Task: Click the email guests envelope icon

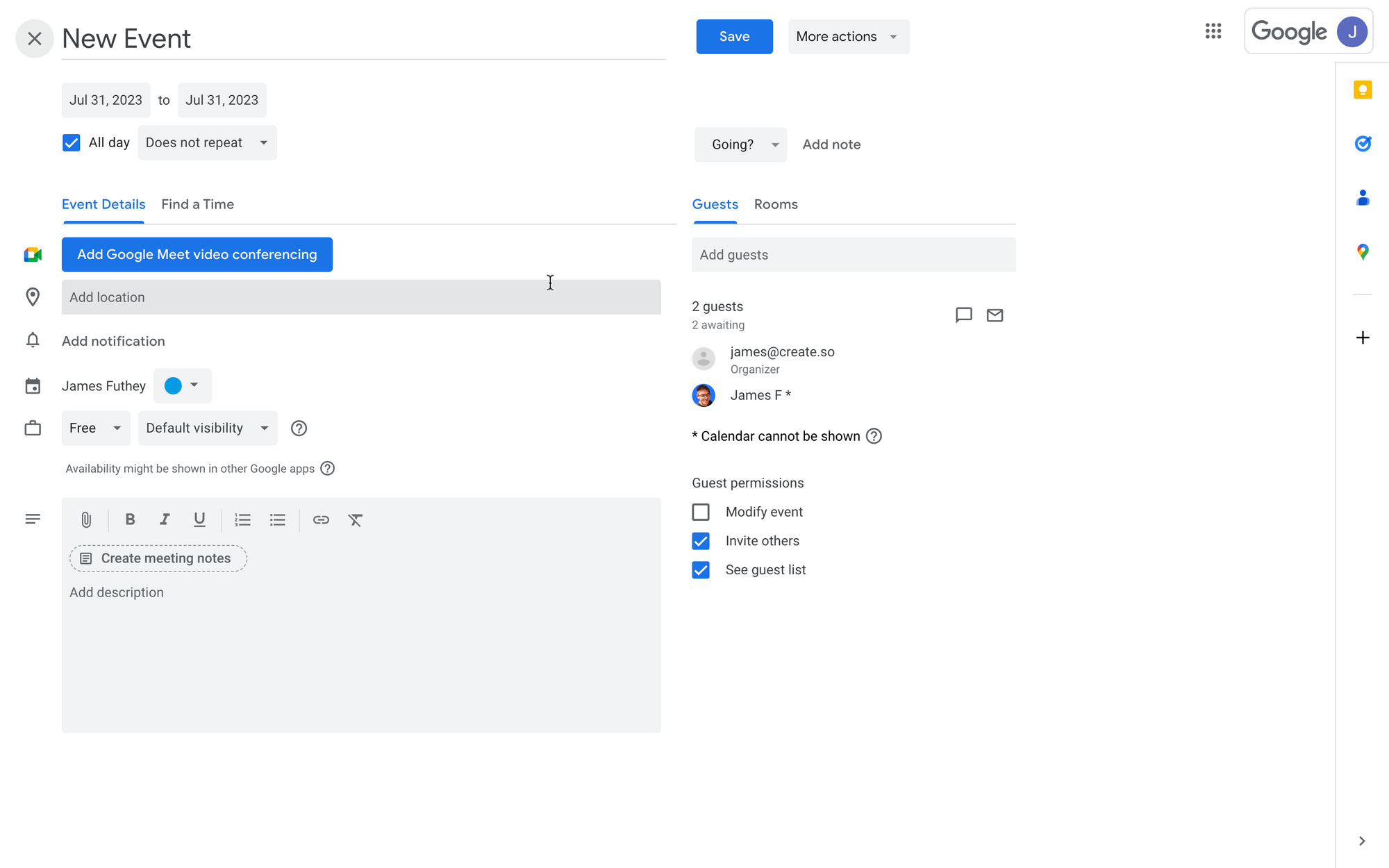Action: click(x=995, y=315)
